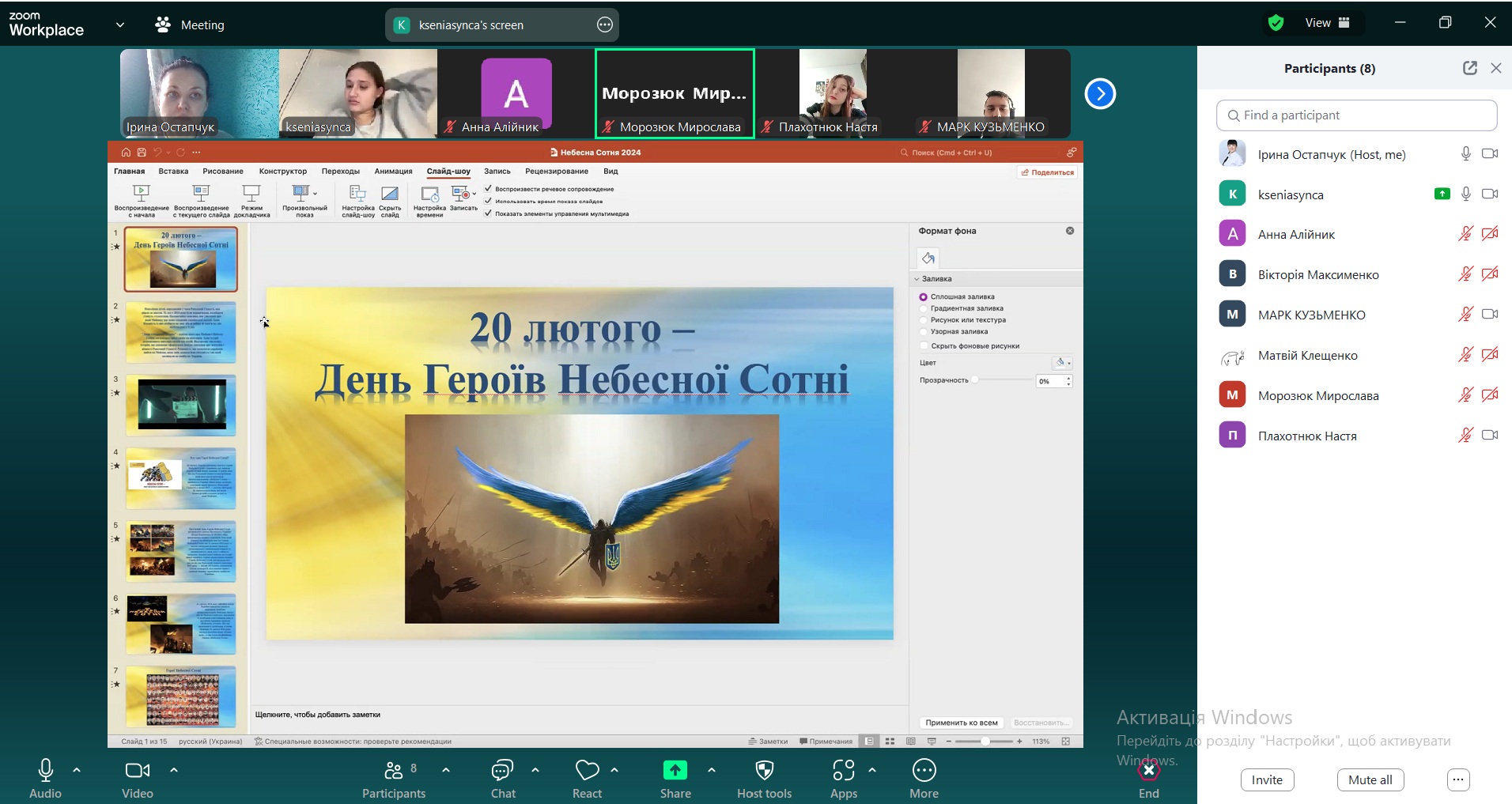Click Скрыть слайд icon in PowerPoint ribbon
Screen dimensions: 1512x804
[390, 201]
